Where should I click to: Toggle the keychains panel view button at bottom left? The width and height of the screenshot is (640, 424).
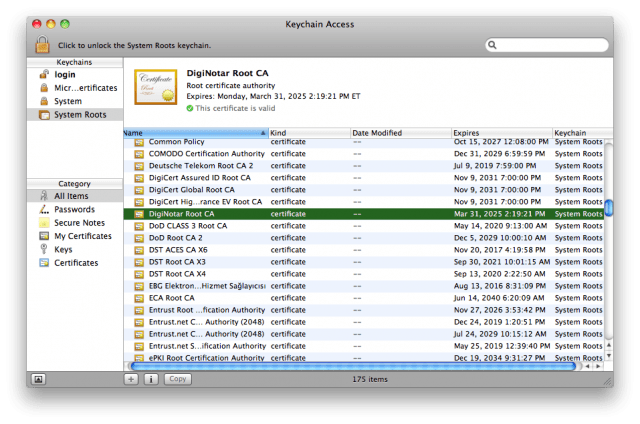coord(38,379)
